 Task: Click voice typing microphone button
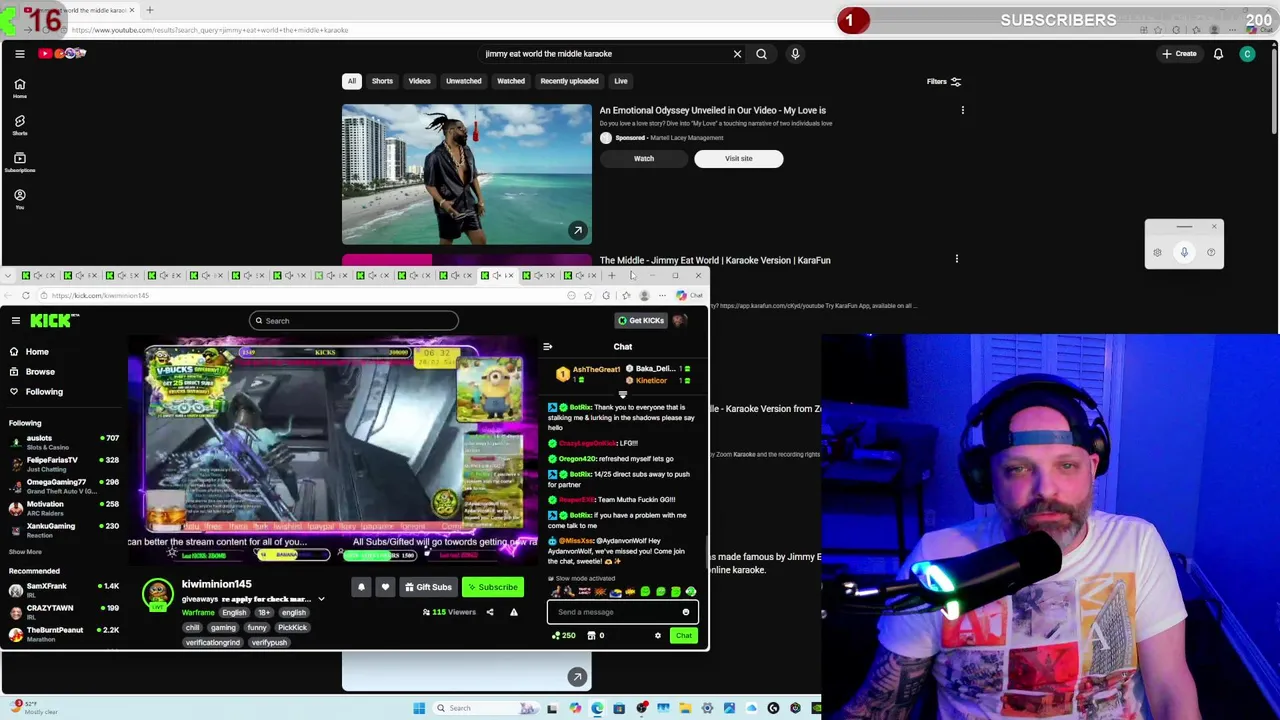1184,253
